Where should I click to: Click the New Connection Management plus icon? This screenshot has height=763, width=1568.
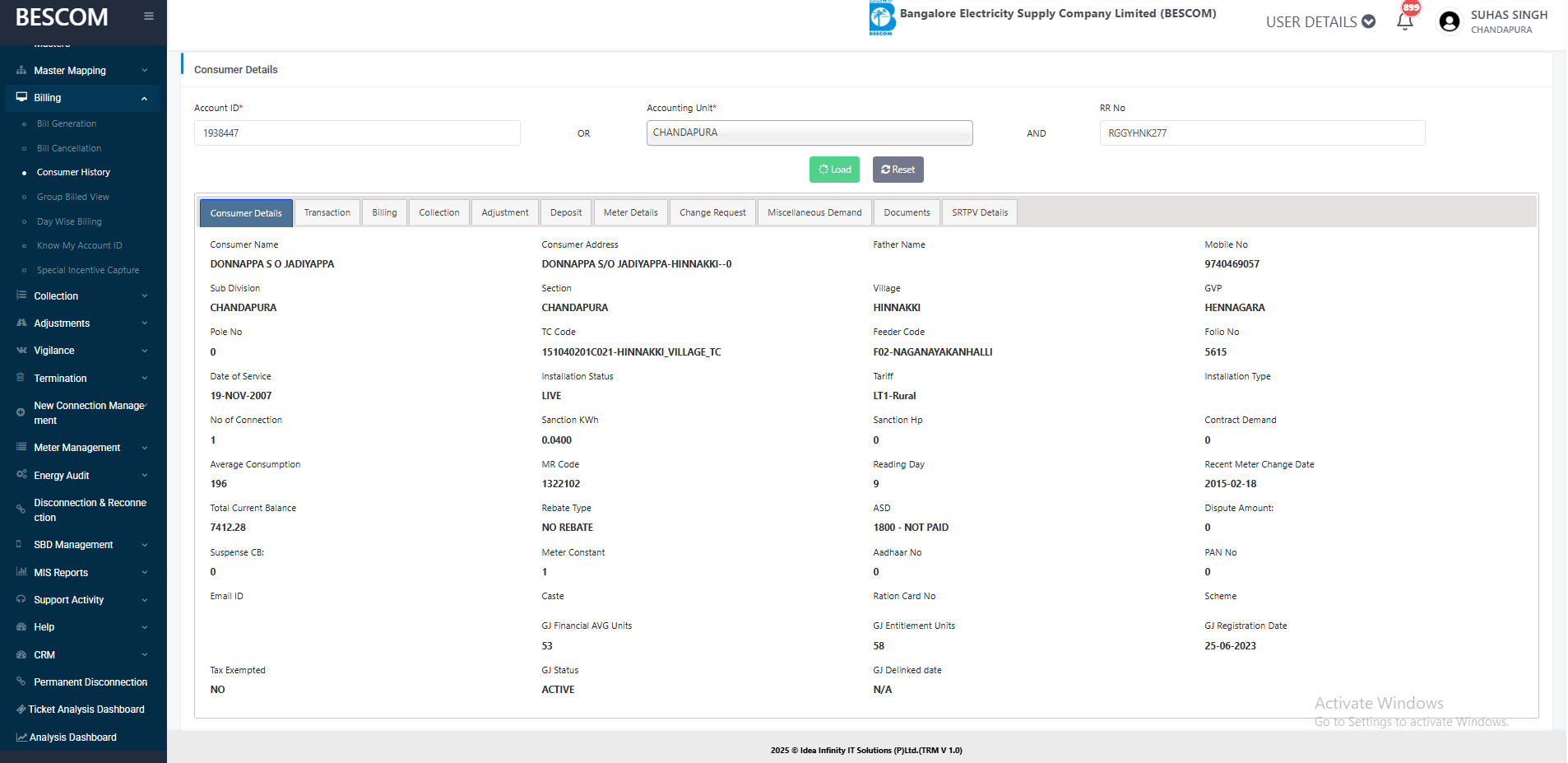click(21, 412)
